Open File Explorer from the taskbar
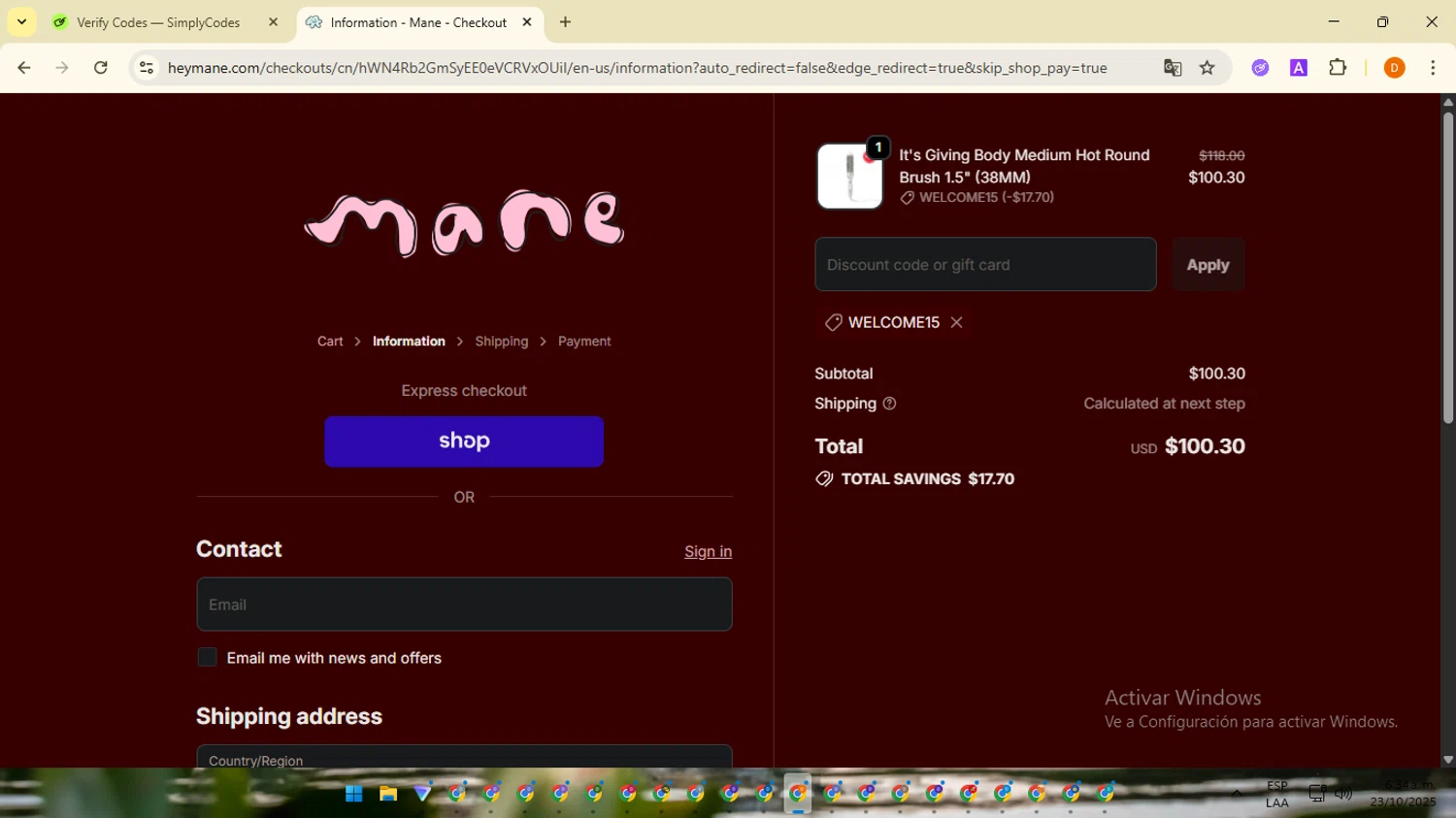Screen dimensions: 1456x818 pyautogui.click(x=388, y=794)
